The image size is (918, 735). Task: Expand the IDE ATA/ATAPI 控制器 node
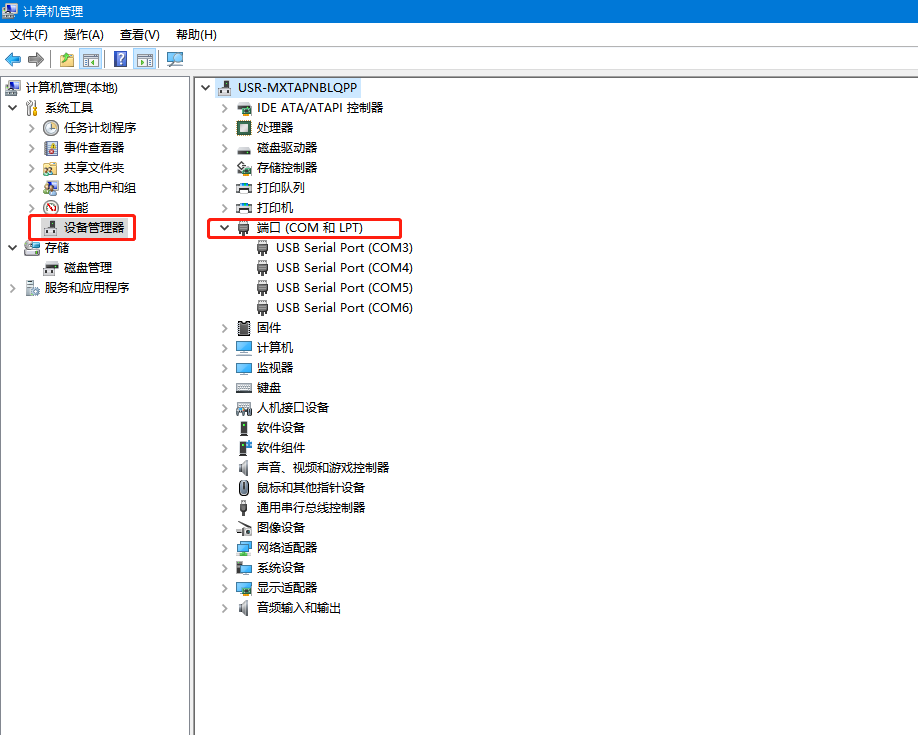pos(224,108)
